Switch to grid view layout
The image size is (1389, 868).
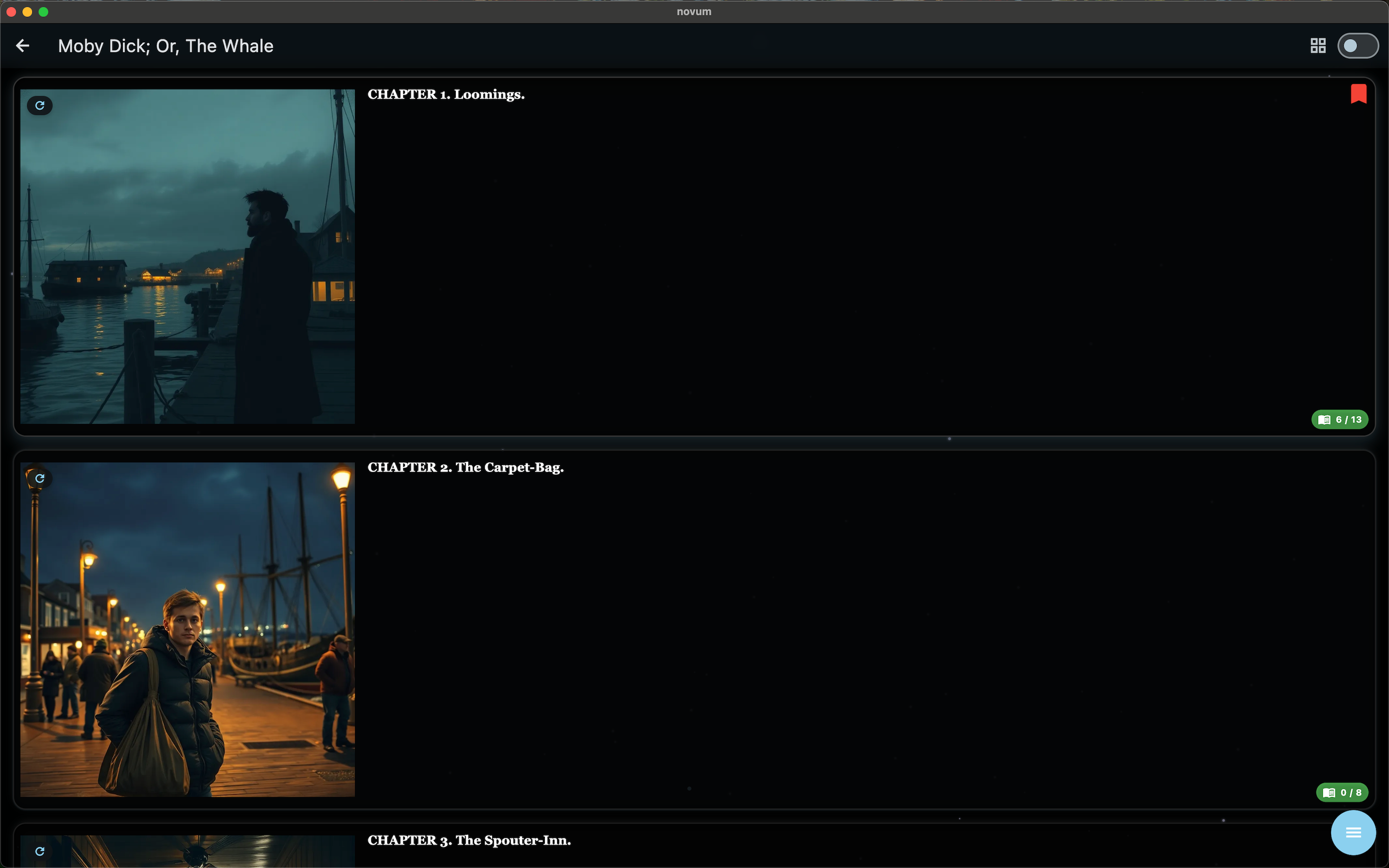1318,46
